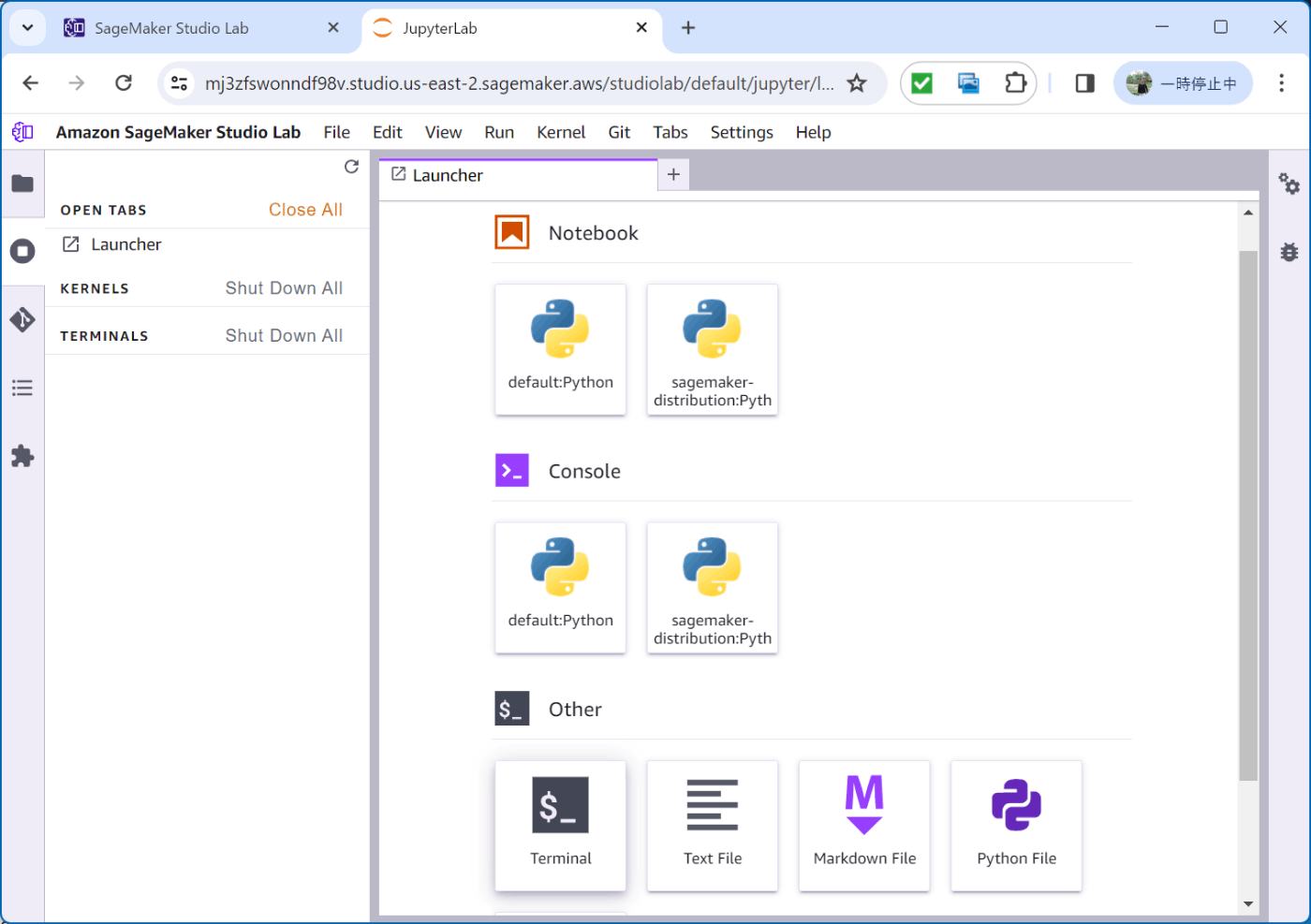1311x924 pixels.
Task: Open the browser side panel icon
Action: tap(1084, 83)
